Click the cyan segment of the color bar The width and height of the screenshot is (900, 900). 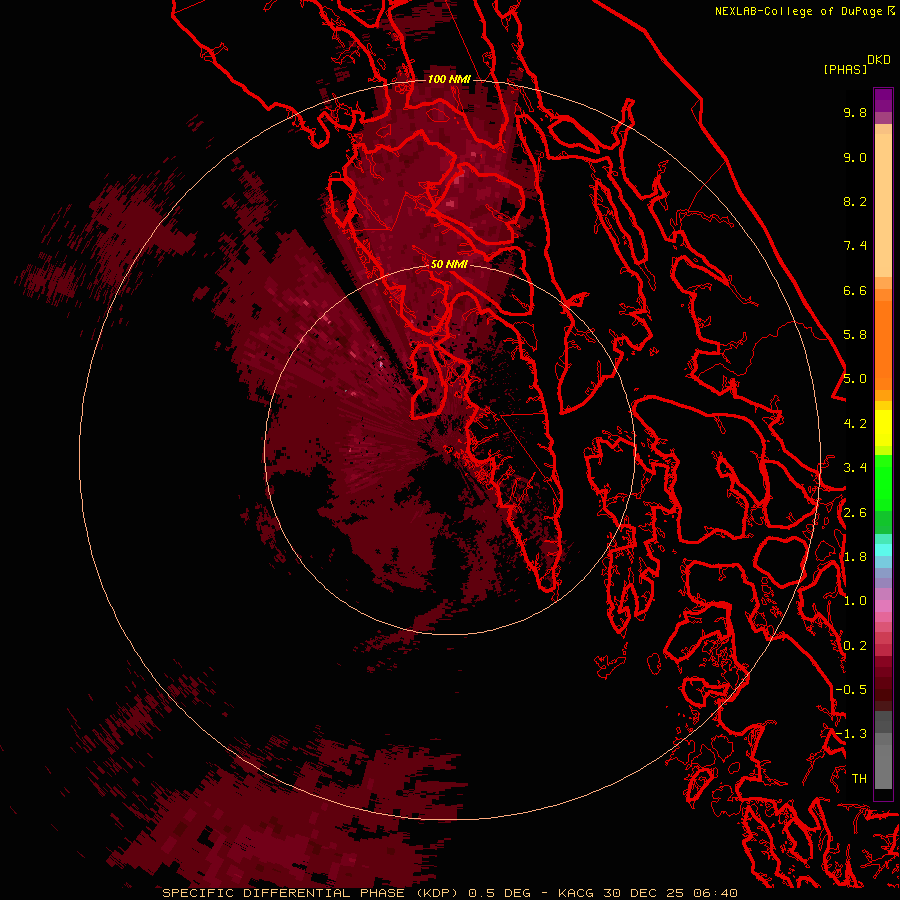(883, 550)
